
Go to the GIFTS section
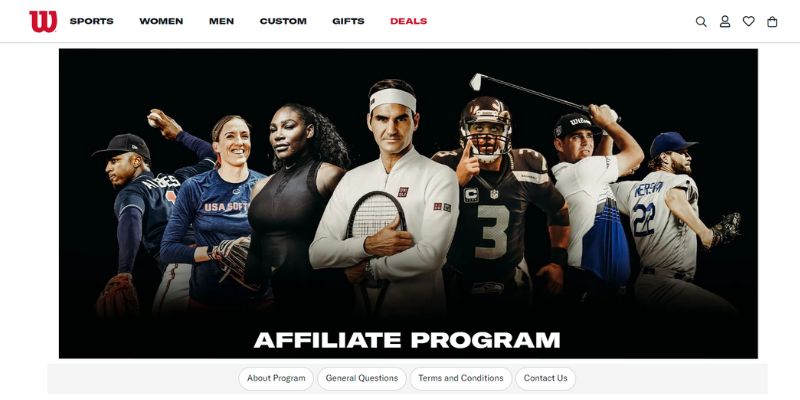[348, 21]
